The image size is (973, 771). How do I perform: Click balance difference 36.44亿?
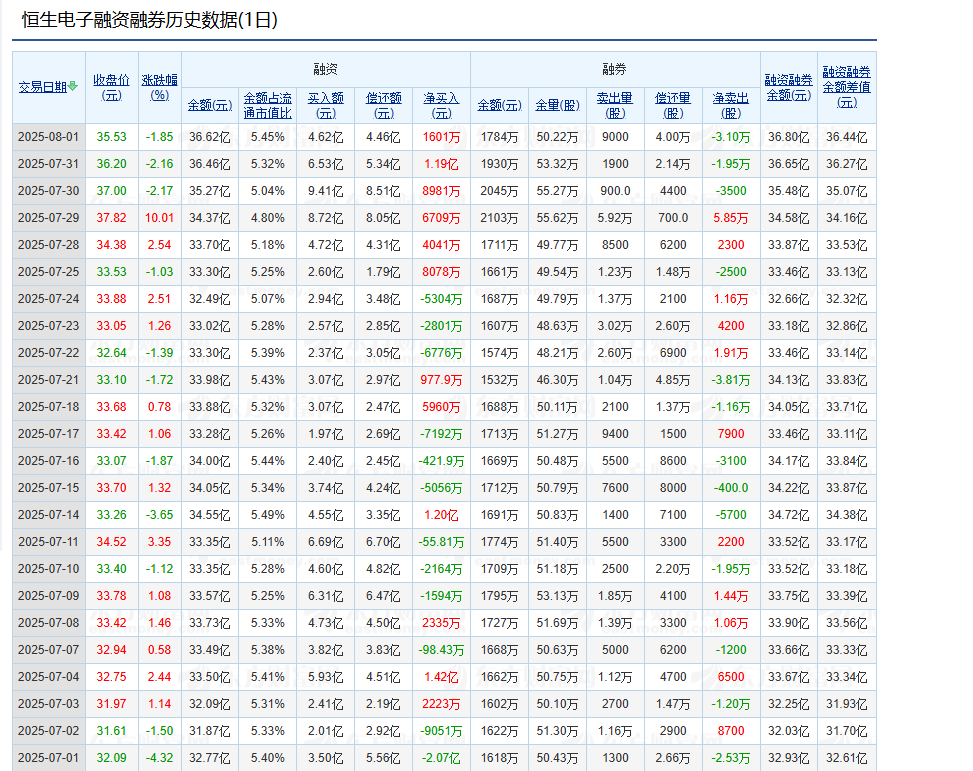tap(847, 137)
